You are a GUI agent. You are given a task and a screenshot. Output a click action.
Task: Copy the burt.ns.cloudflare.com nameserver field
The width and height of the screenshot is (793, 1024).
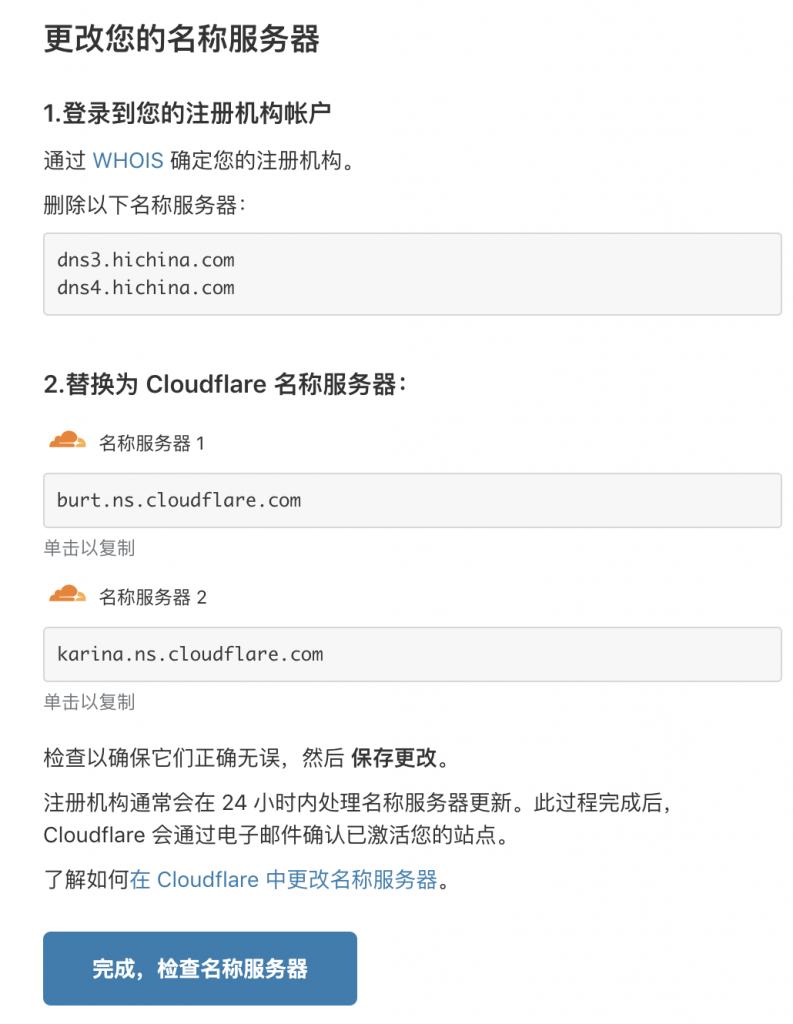[x=412, y=500]
